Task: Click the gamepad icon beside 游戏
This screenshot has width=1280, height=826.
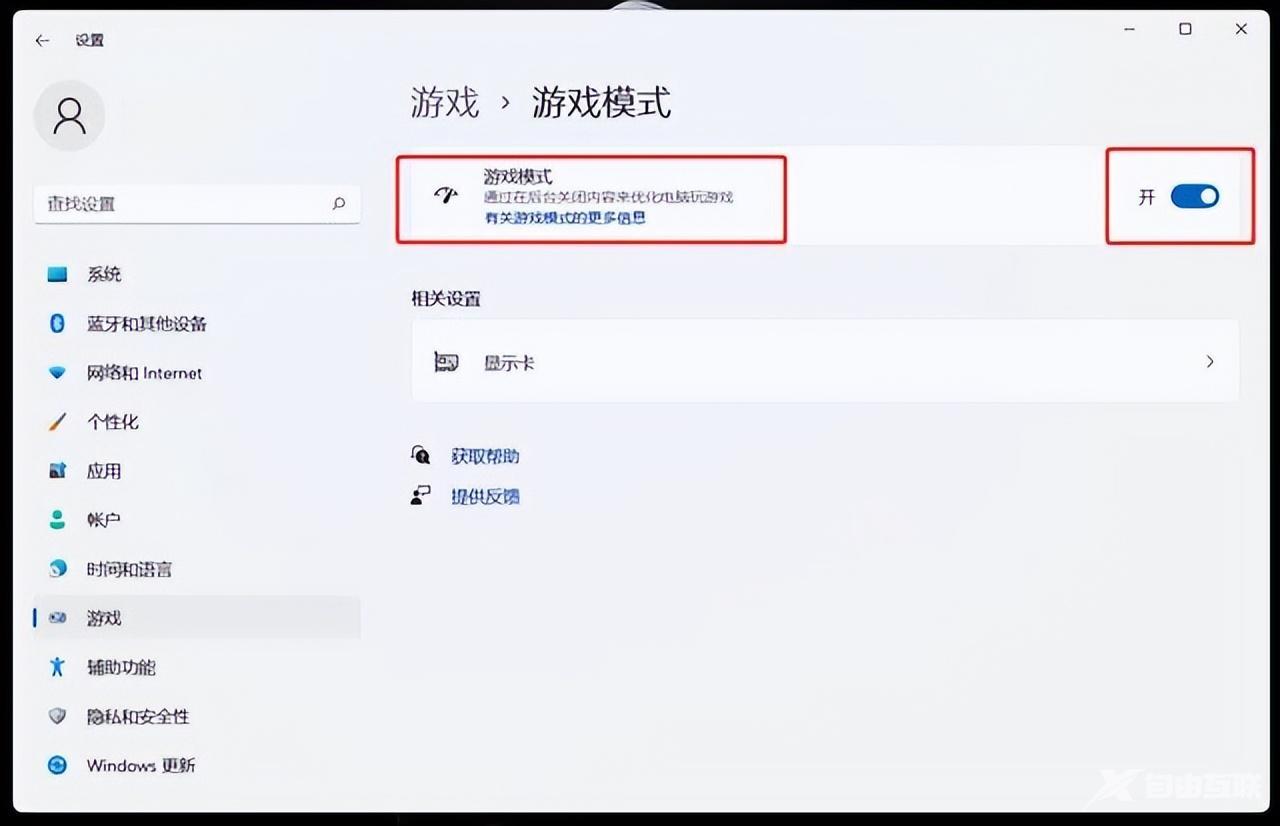Action: tap(57, 618)
